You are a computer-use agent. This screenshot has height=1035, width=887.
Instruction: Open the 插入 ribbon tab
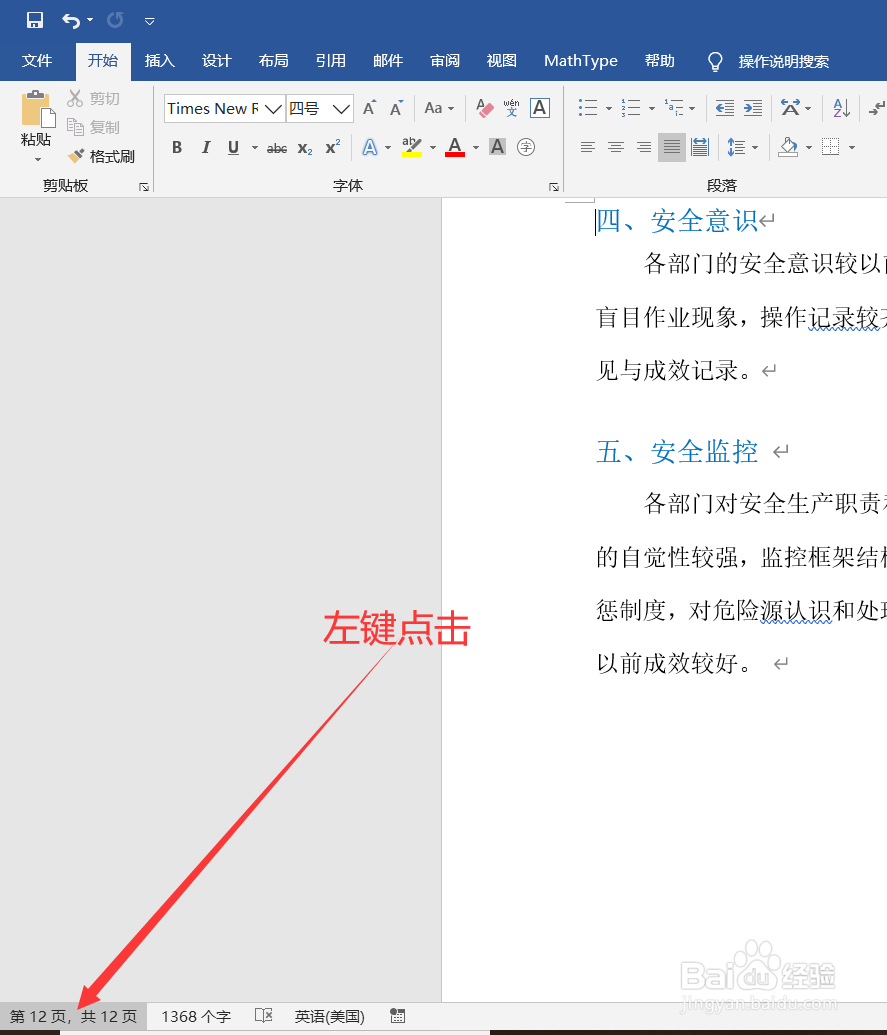point(159,61)
